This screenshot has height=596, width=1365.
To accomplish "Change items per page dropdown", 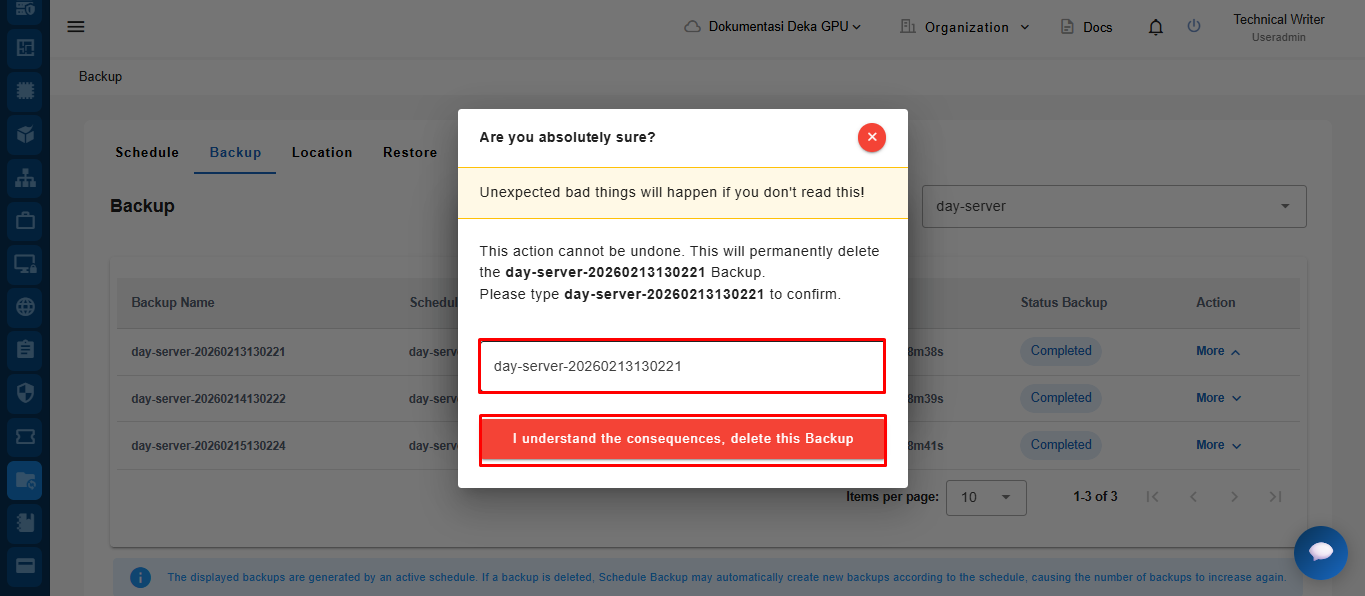I will coord(986,497).
